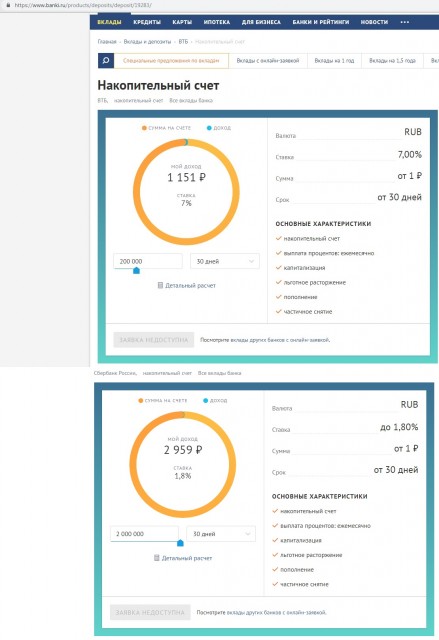
Task: Click the padlock icon in the address bar
Action: (x=8, y=5)
